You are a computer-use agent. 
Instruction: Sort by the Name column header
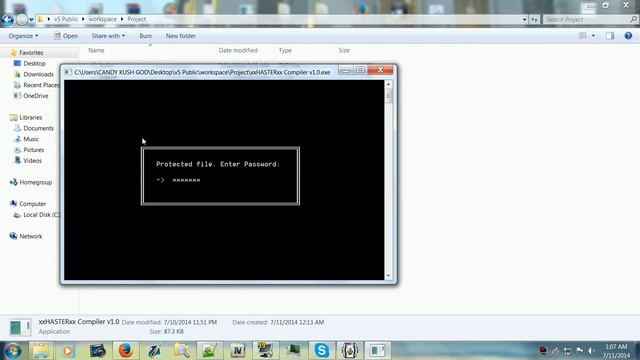point(96,50)
